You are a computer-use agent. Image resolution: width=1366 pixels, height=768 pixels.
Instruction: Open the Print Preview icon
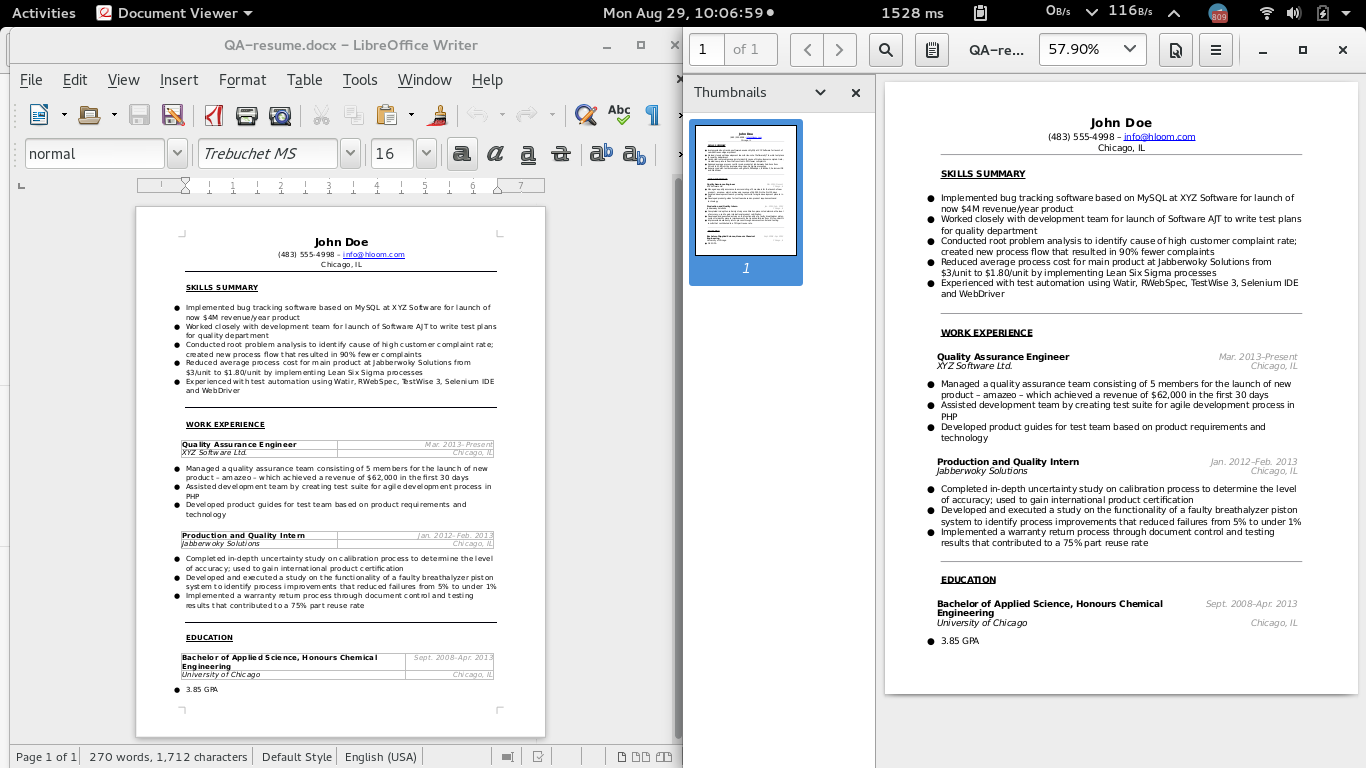click(x=281, y=114)
